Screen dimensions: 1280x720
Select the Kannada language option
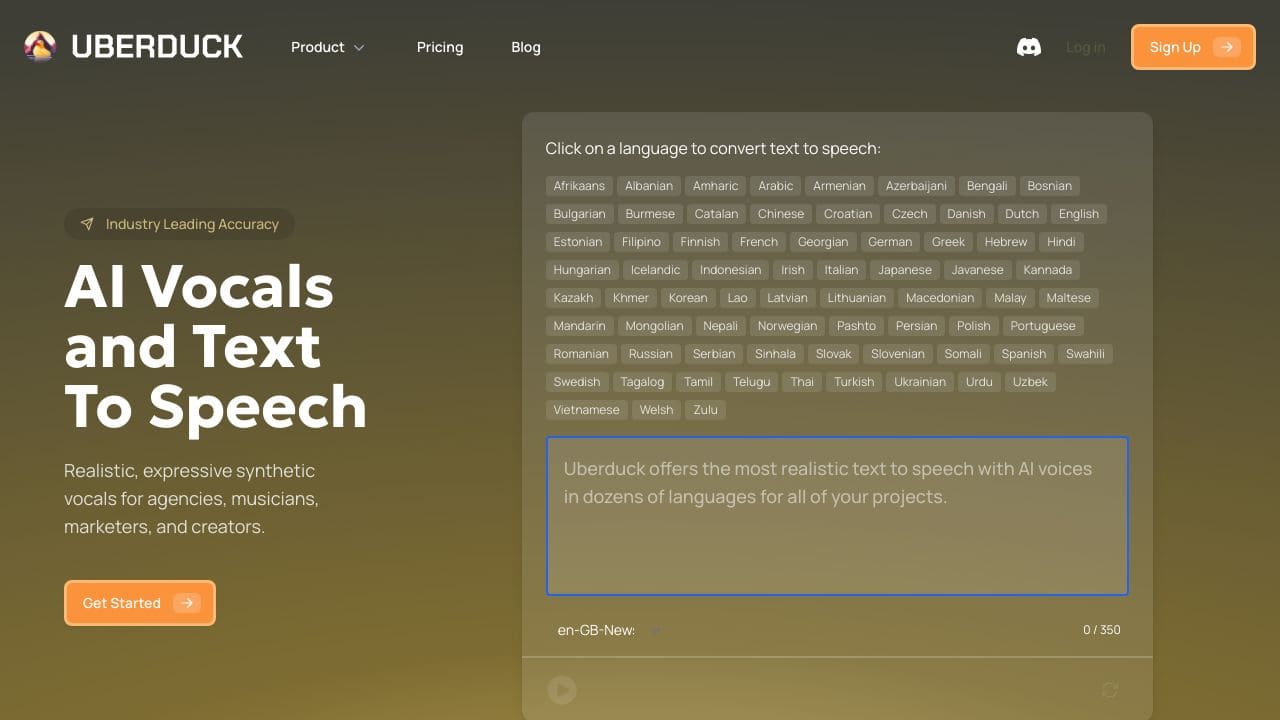[x=1048, y=270]
